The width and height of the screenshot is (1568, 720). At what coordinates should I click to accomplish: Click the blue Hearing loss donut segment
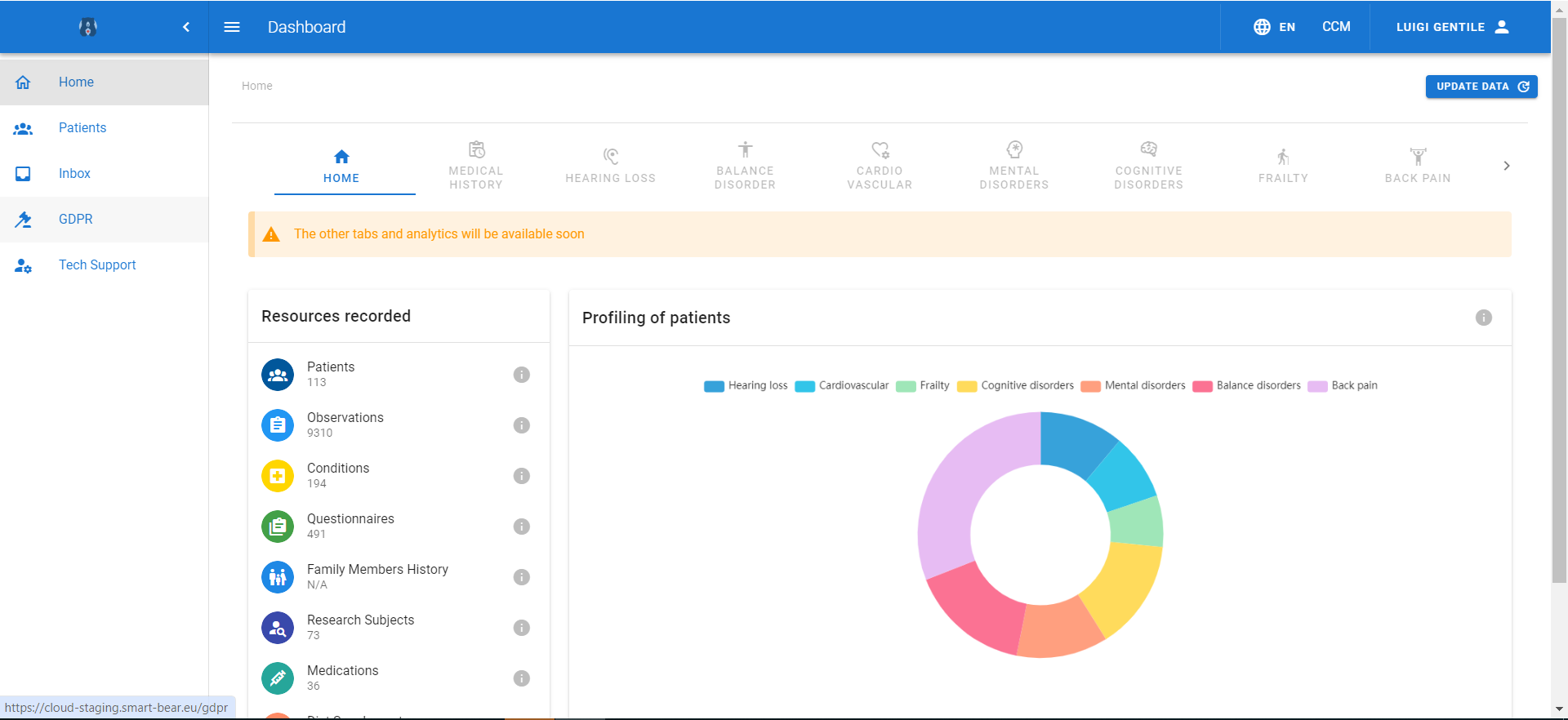click(1074, 442)
